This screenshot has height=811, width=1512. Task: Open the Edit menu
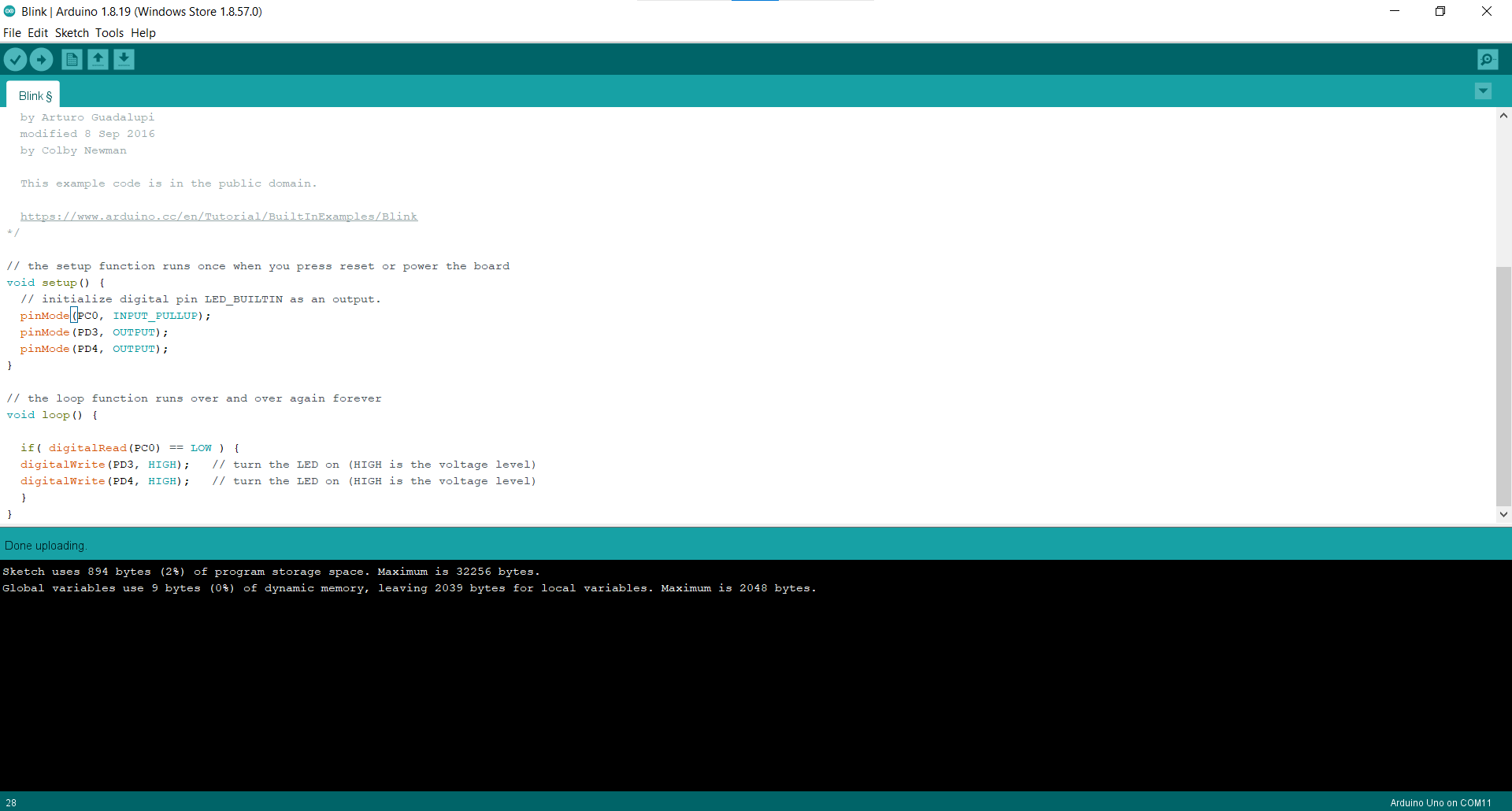point(38,33)
